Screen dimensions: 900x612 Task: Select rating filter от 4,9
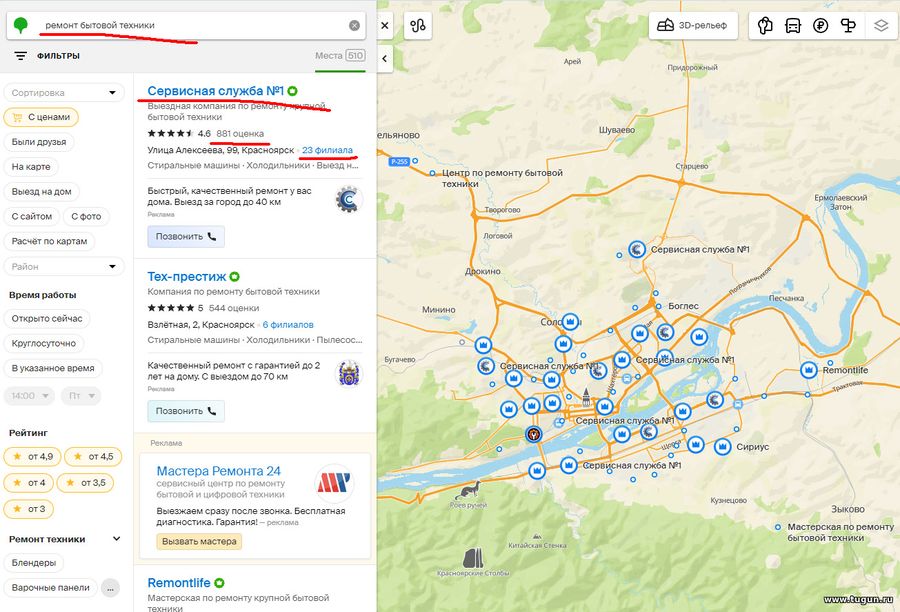[x=33, y=456]
